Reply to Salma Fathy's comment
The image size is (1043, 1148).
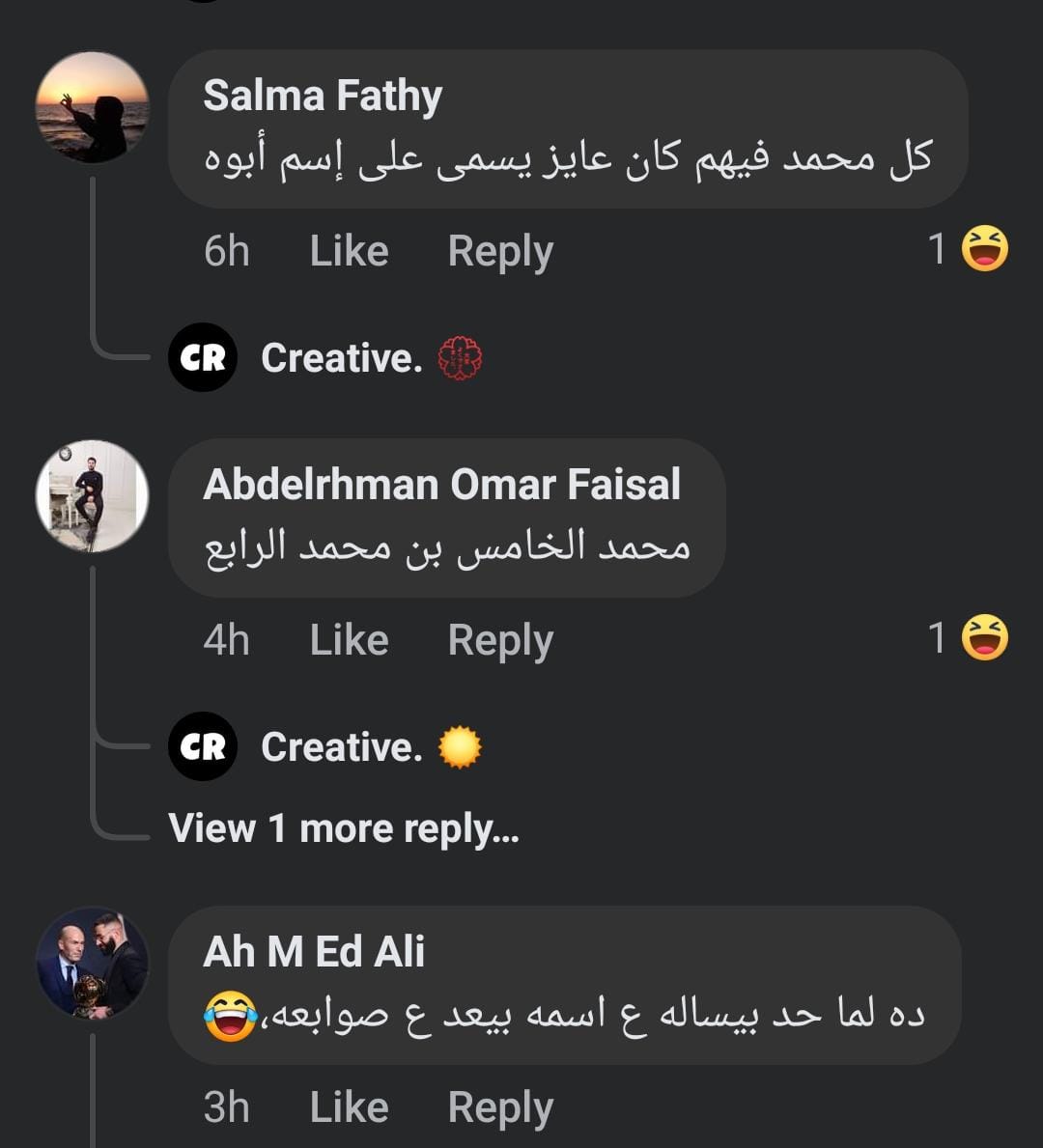click(500, 251)
